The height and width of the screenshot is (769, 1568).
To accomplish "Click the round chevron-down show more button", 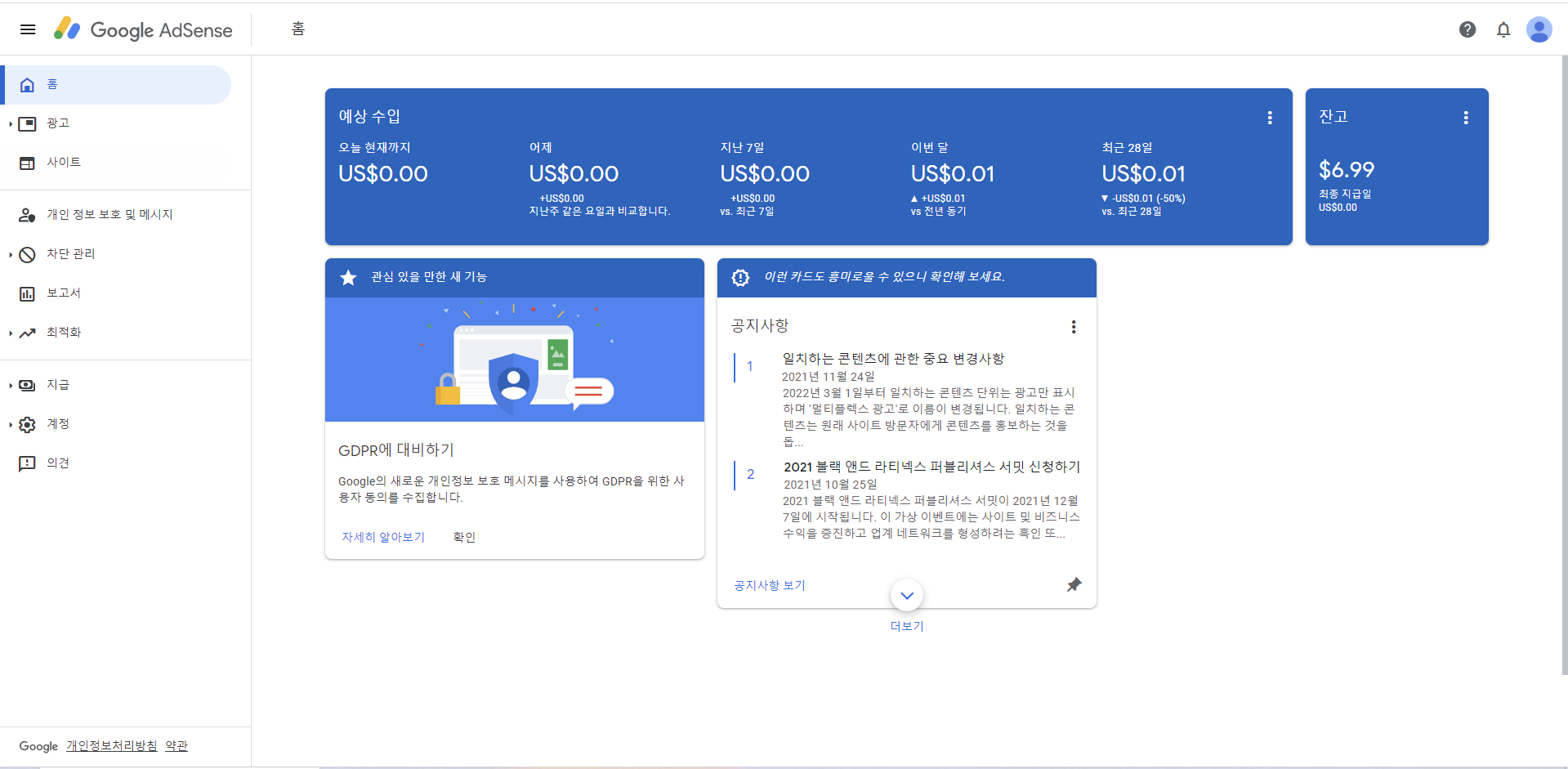I will 907,595.
